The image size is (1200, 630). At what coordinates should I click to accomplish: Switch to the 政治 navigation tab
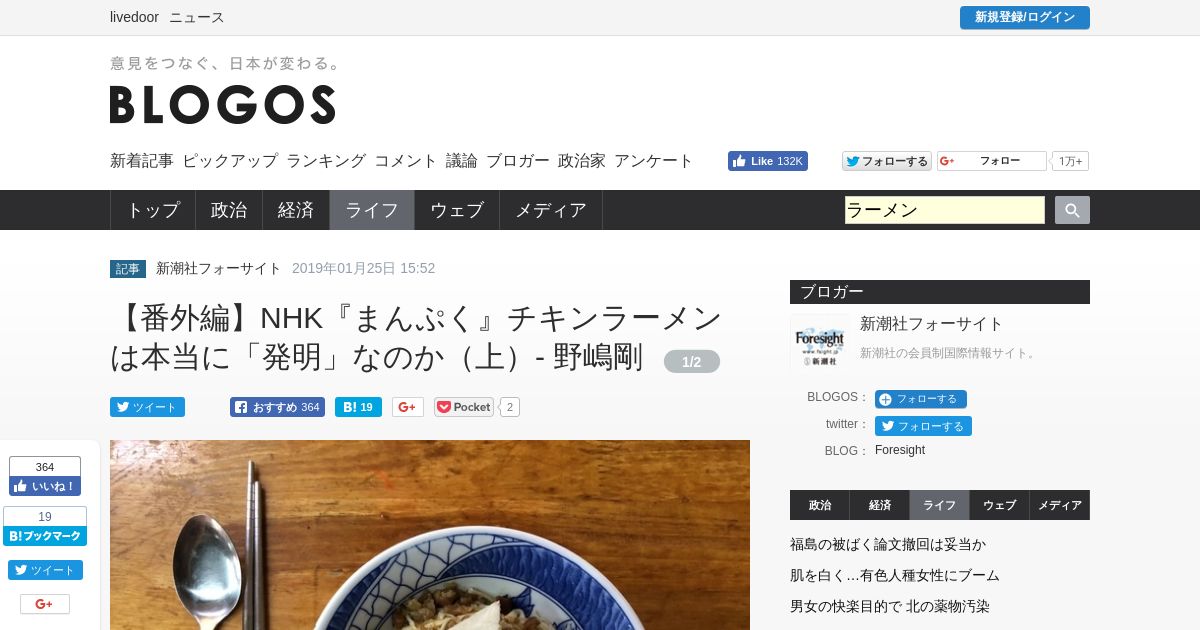pos(229,210)
